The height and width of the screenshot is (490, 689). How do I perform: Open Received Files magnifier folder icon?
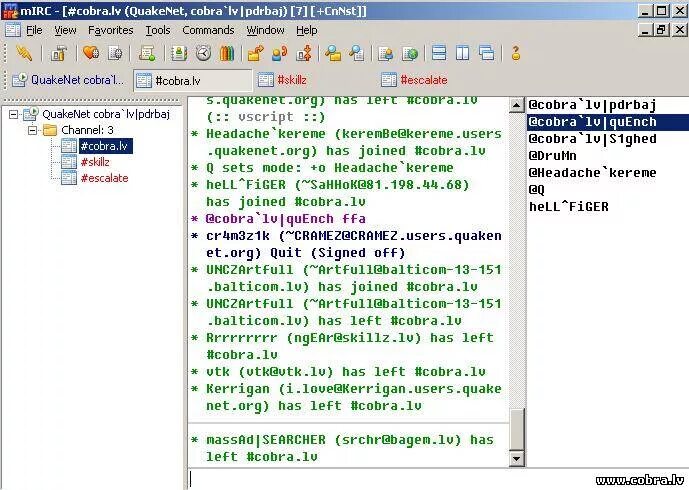coord(333,54)
